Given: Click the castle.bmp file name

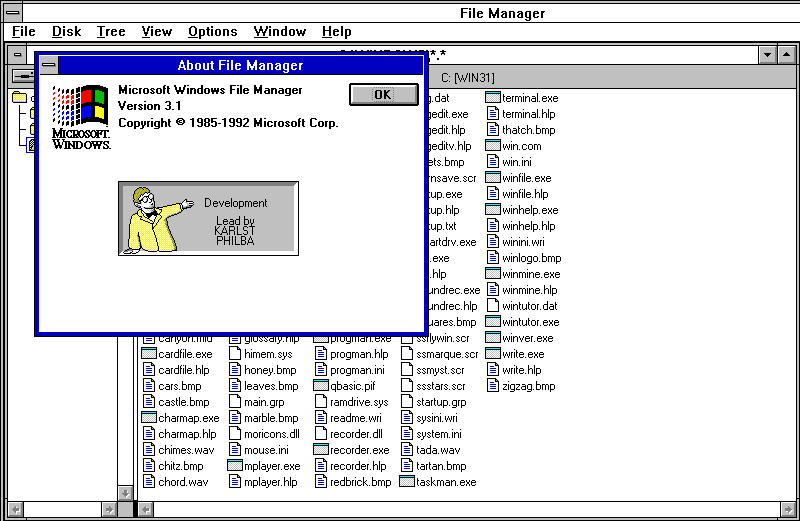Looking at the screenshot, I should pyautogui.click(x=184, y=402).
